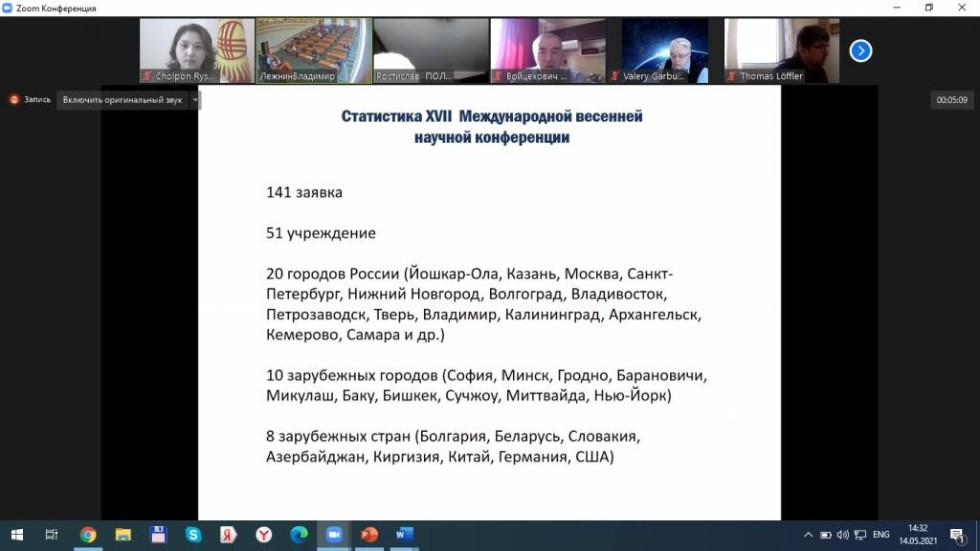Switch the ENG input language indicator
The width and height of the screenshot is (980, 551).
[x=881, y=535]
